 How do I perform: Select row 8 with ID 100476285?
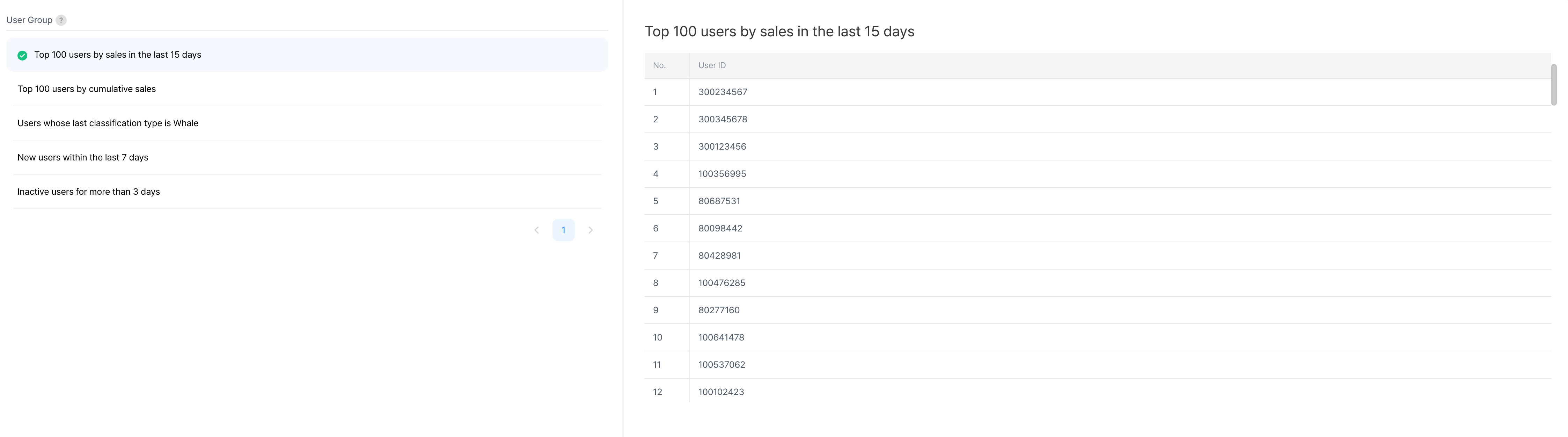coord(721,283)
